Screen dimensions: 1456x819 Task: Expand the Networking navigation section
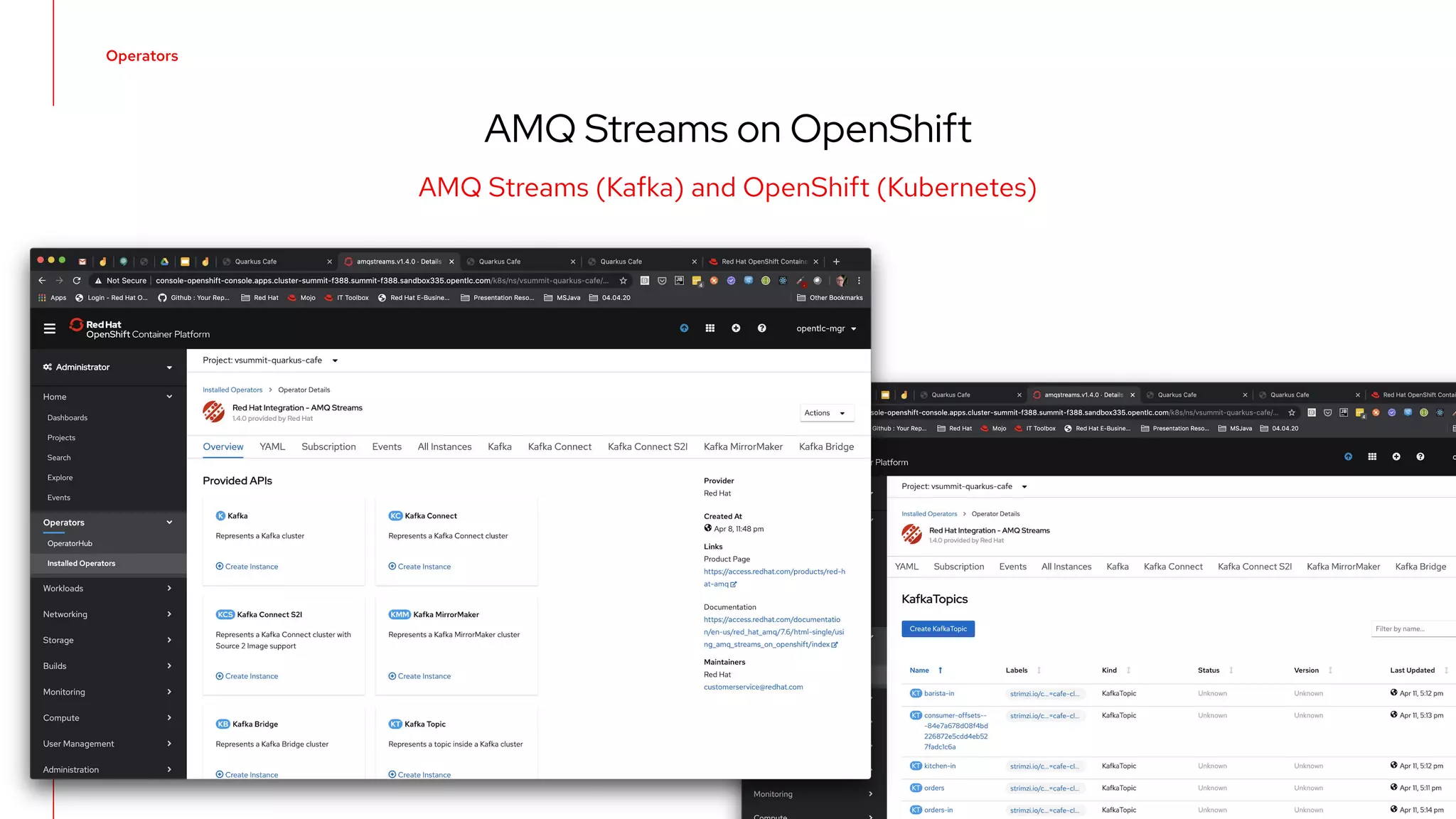click(x=108, y=614)
